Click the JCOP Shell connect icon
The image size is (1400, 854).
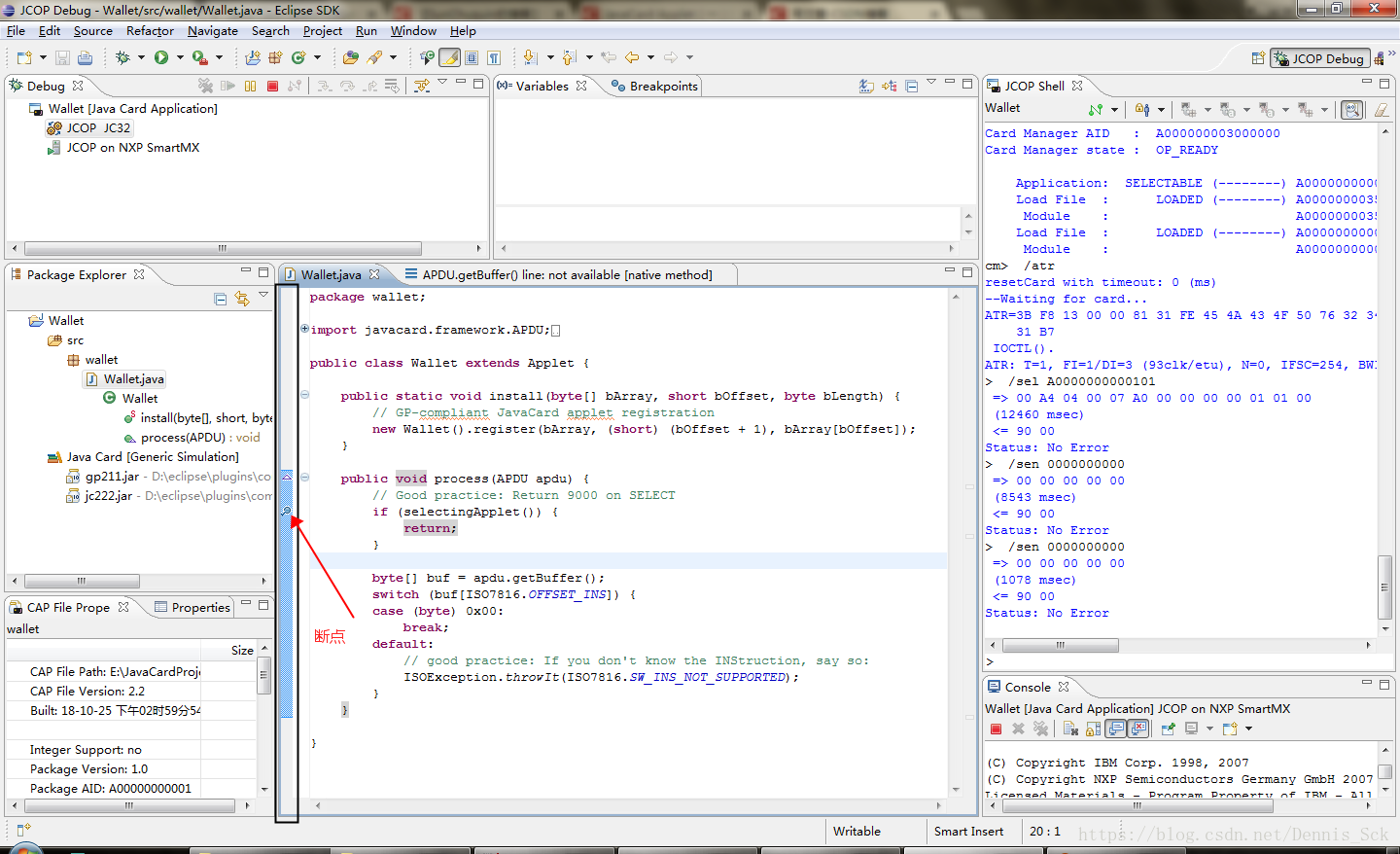coord(1096,110)
